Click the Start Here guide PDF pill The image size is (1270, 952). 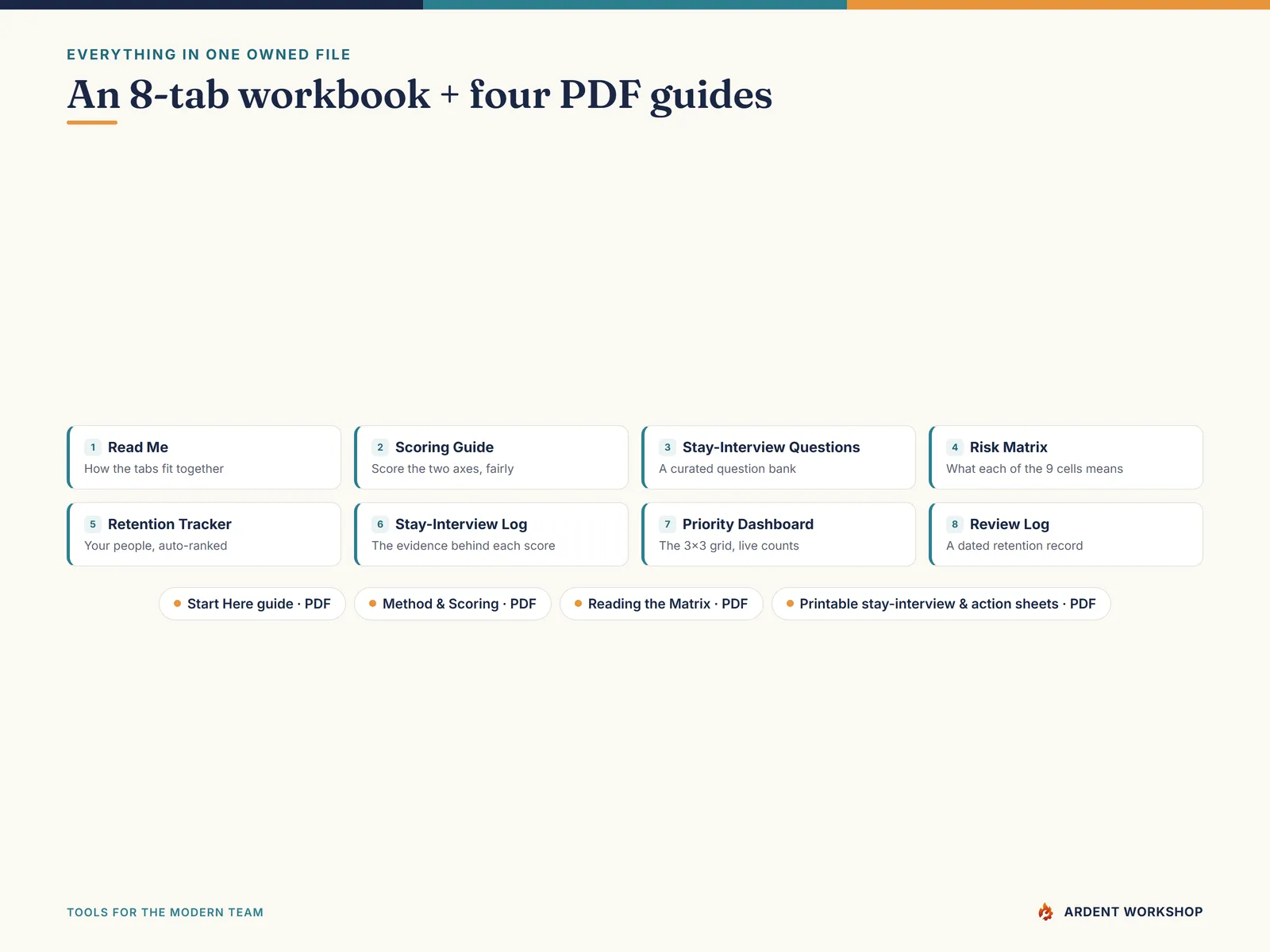pyautogui.click(x=252, y=604)
